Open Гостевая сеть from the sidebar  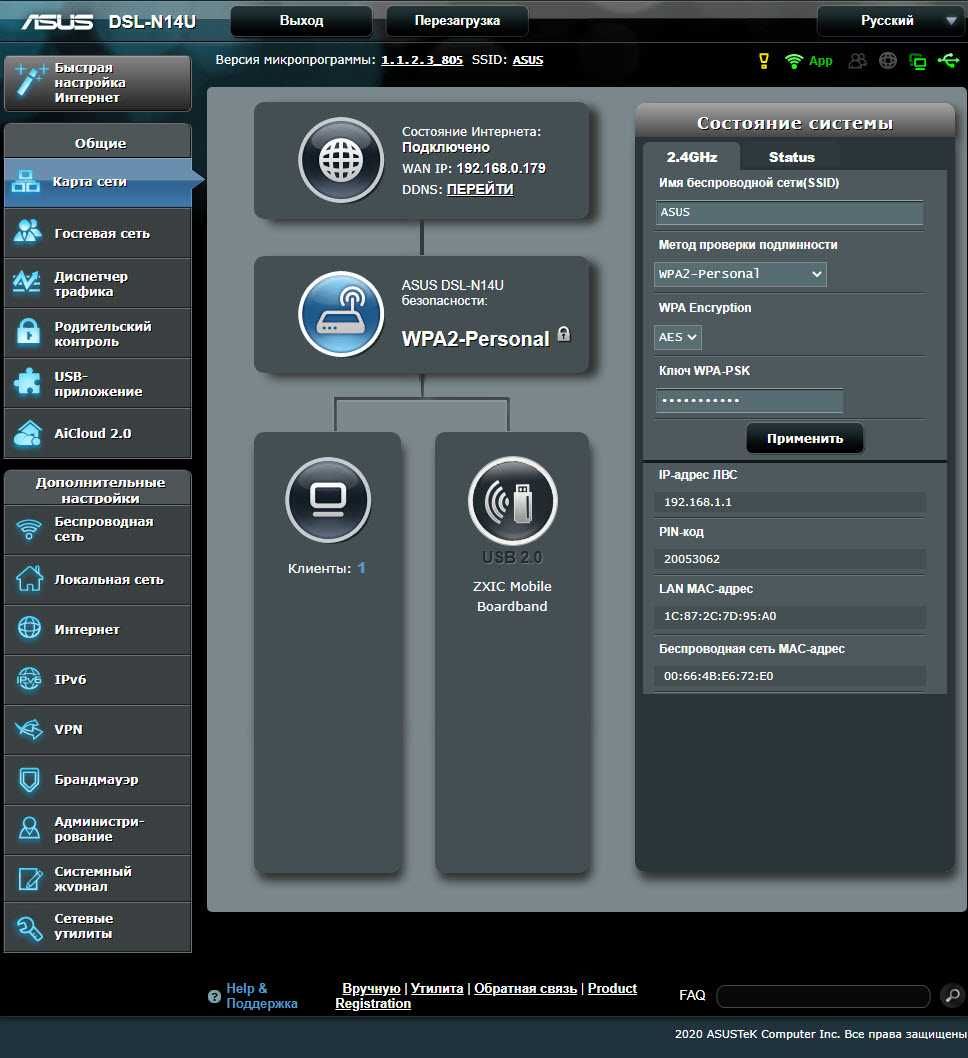(98, 233)
